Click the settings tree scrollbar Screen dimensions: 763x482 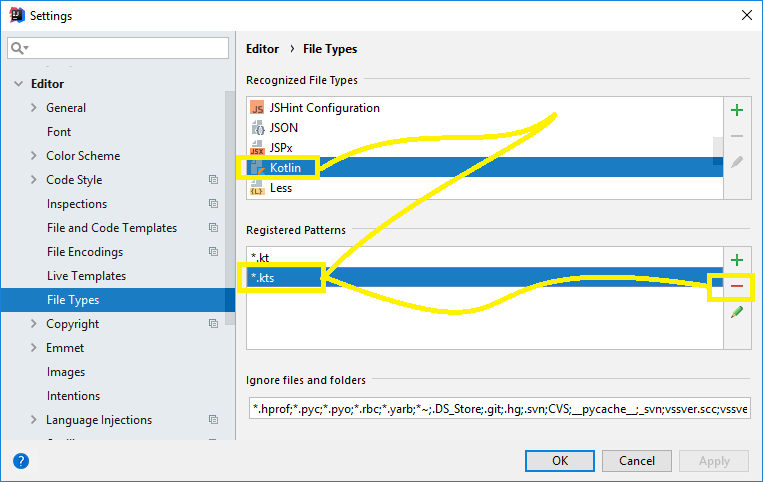(x=230, y=208)
